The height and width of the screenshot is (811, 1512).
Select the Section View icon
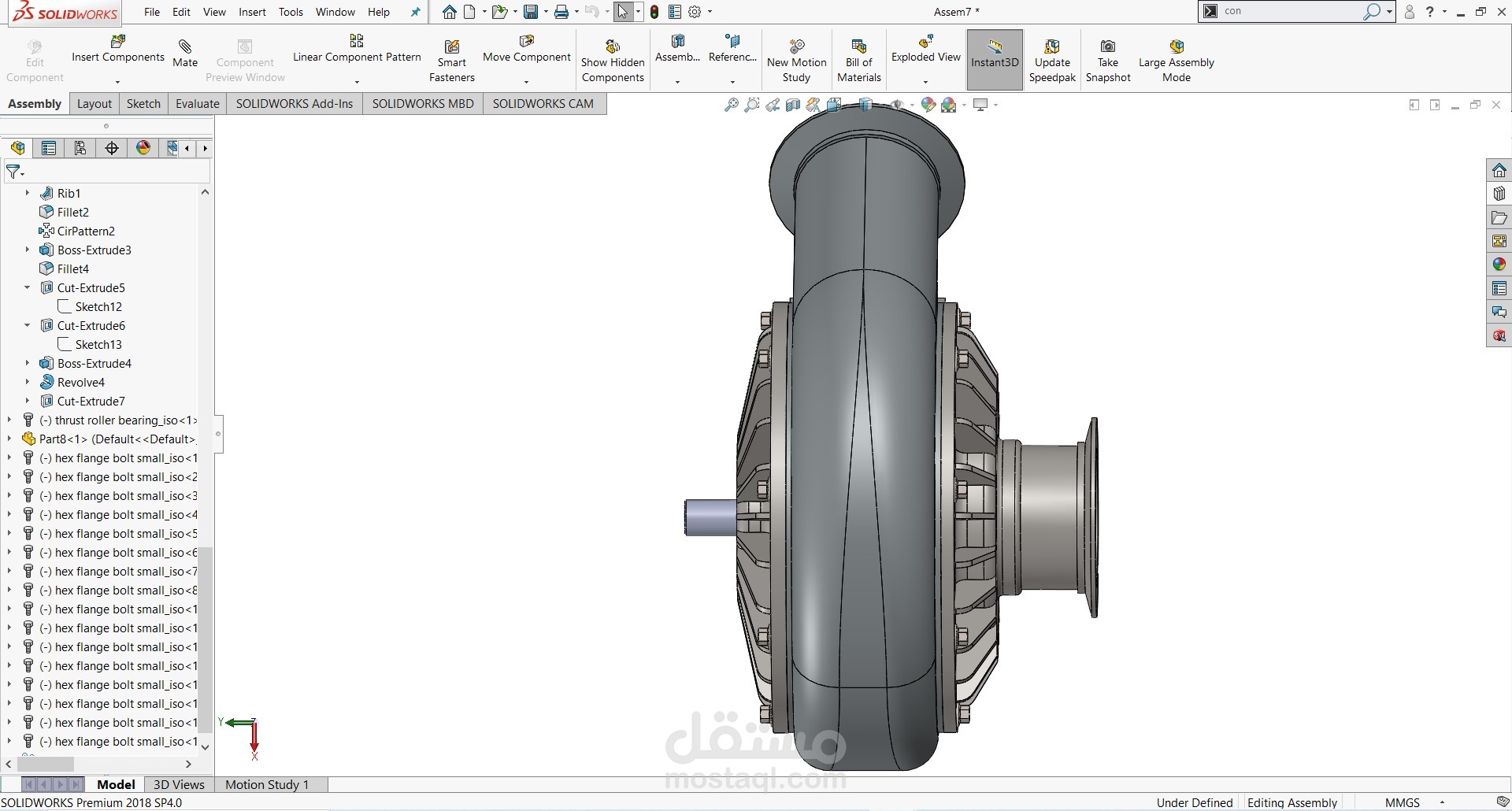[x=793, y=105]
